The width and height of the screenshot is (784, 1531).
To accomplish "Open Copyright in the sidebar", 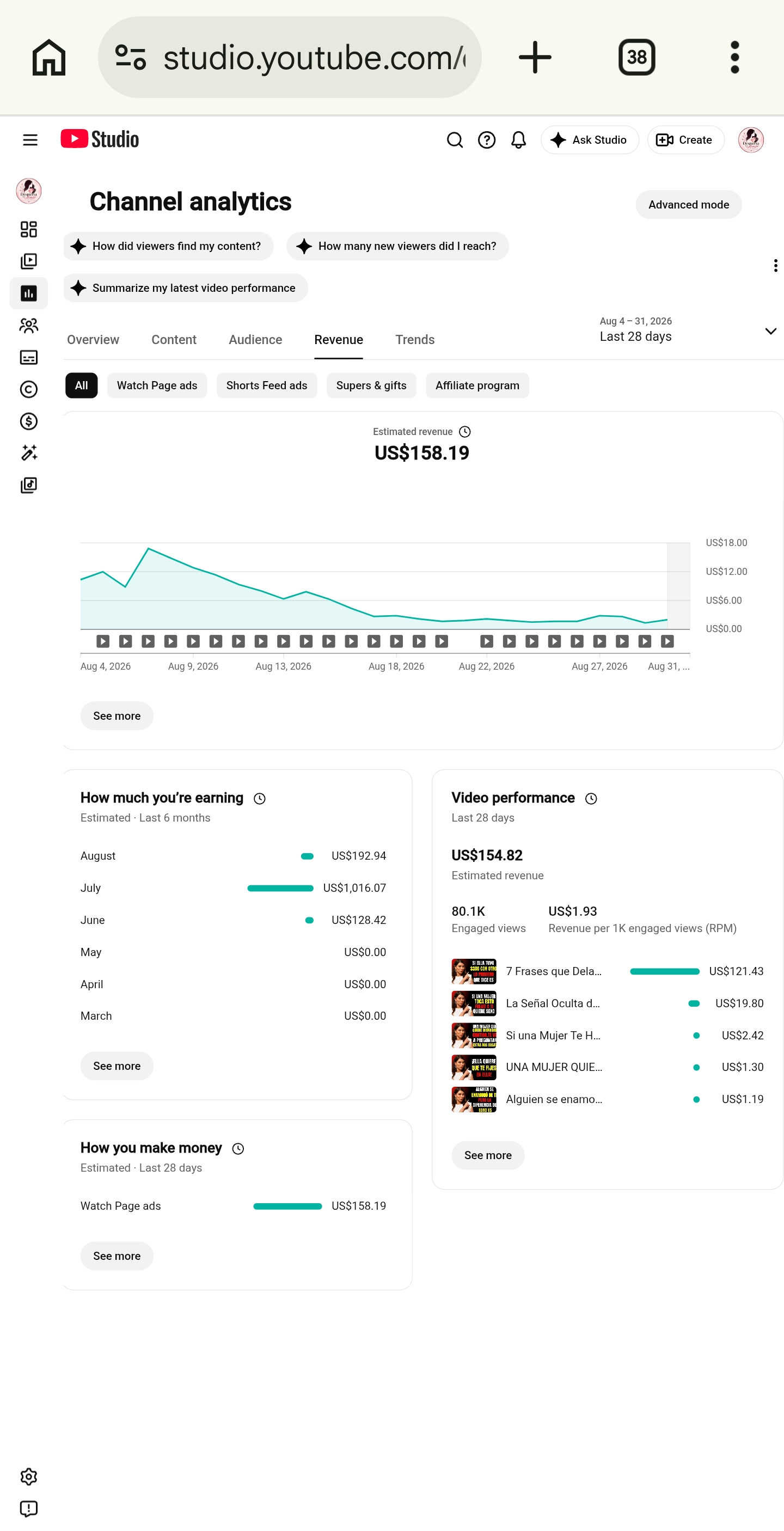I will click(x=28, y=389).
